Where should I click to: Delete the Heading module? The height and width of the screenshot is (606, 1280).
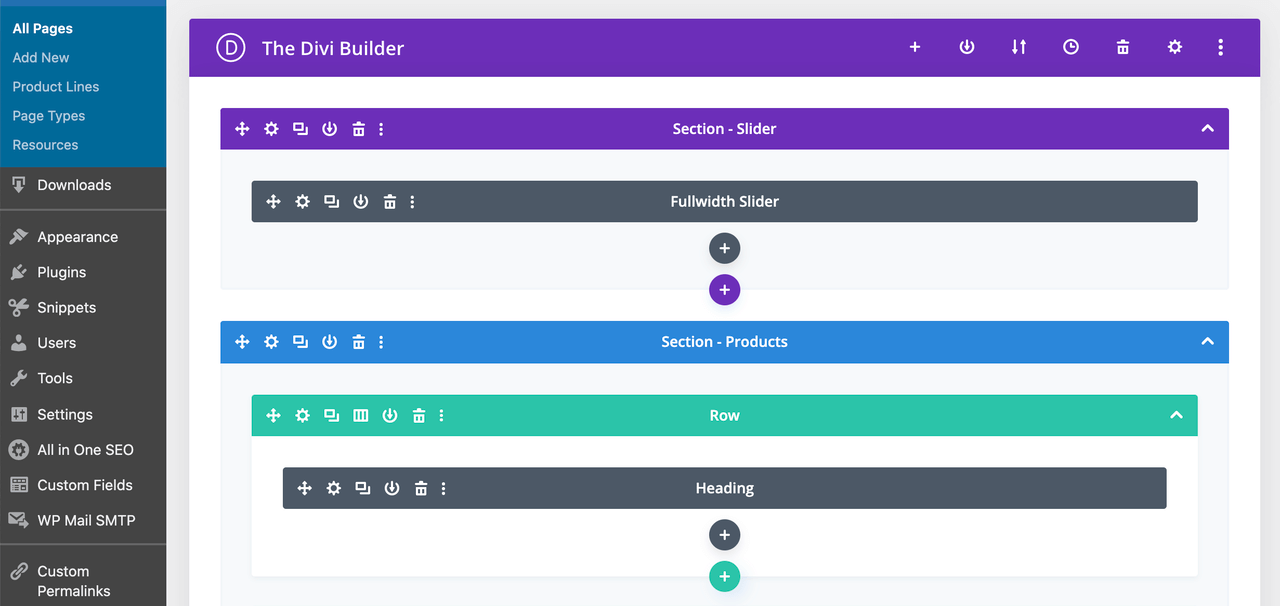pyautogui.click(x=421, y=489)
